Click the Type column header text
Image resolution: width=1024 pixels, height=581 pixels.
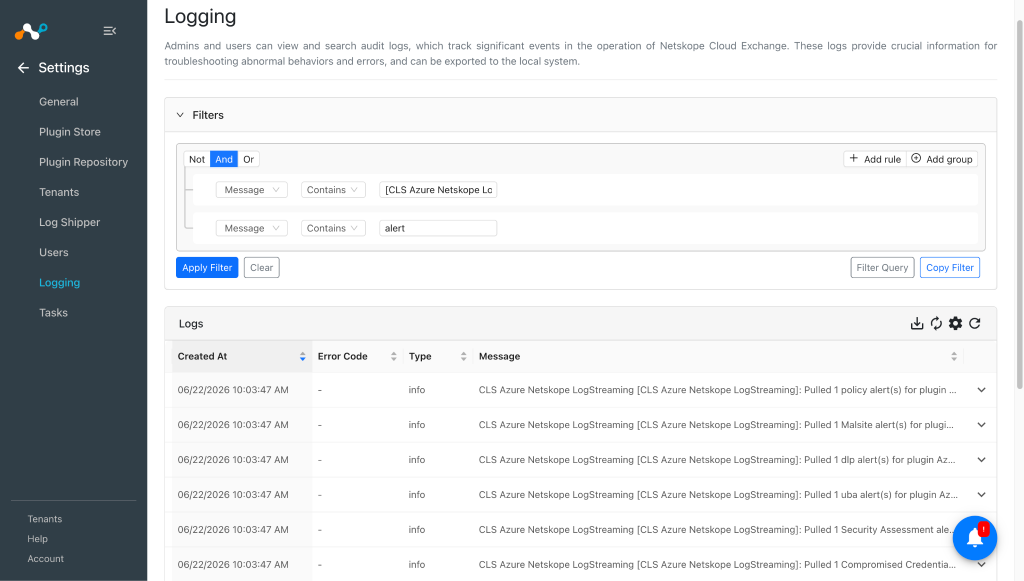coord(420,356)
